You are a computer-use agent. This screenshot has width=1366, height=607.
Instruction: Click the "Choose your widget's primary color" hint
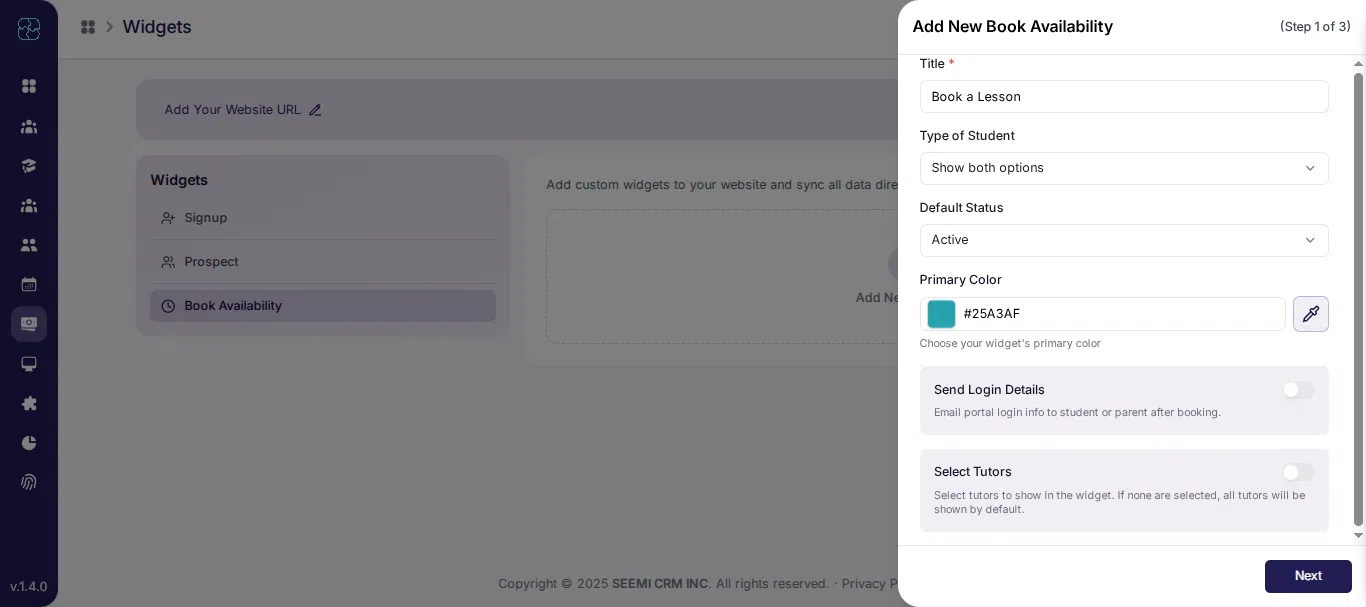point(1010,344)
